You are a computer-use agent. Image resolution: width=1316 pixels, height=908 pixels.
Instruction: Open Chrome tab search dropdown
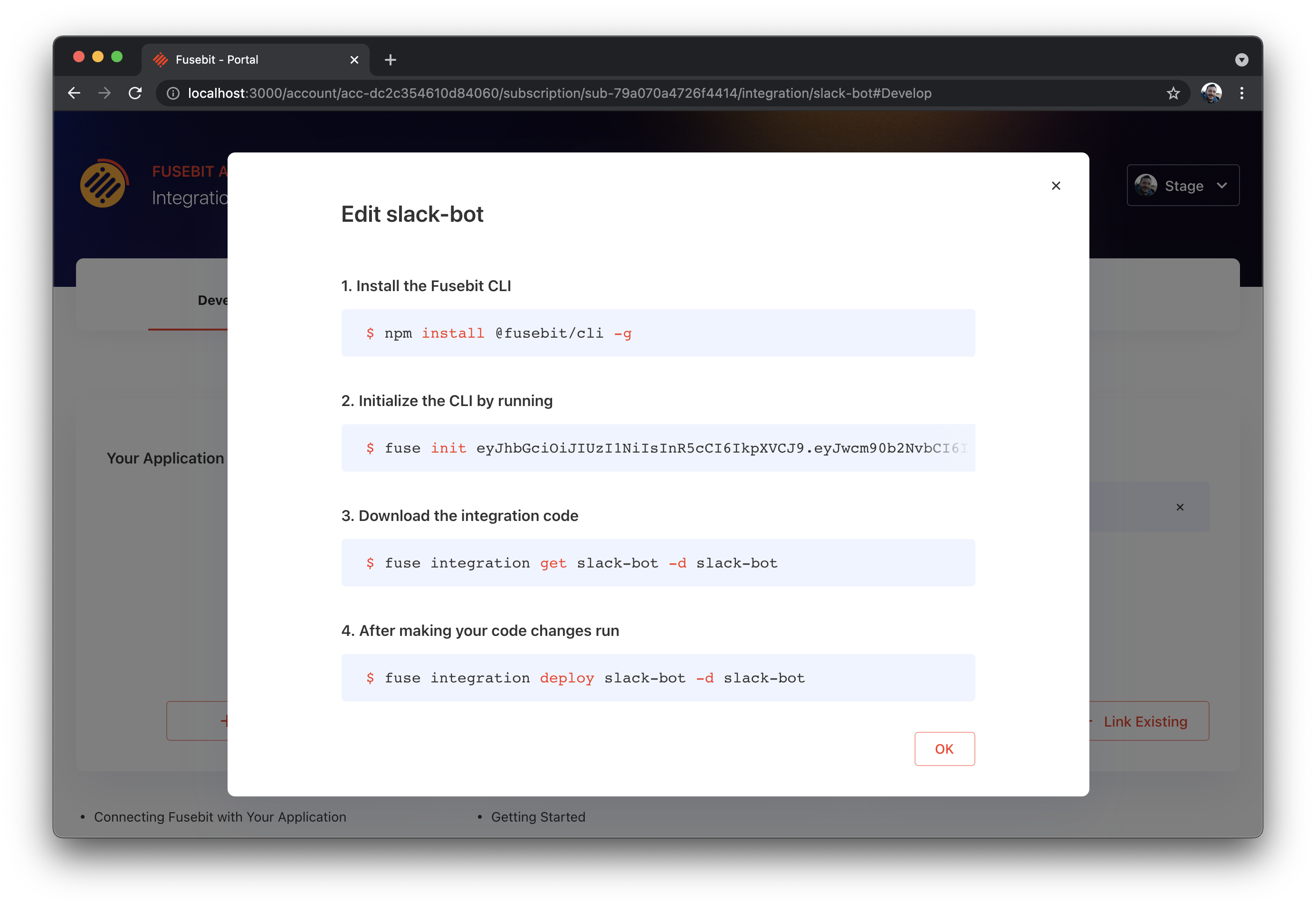1241,60
